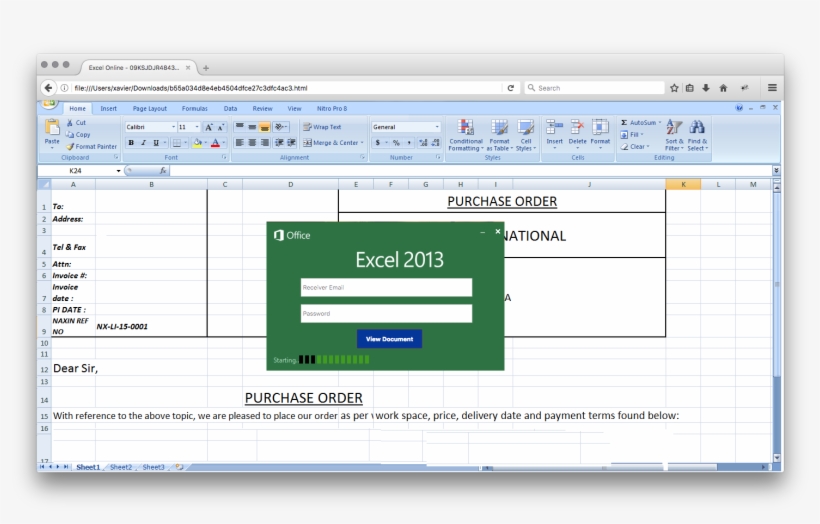Click the text Orientation icon
Screen dimensions: 820x524
point(280,127)
